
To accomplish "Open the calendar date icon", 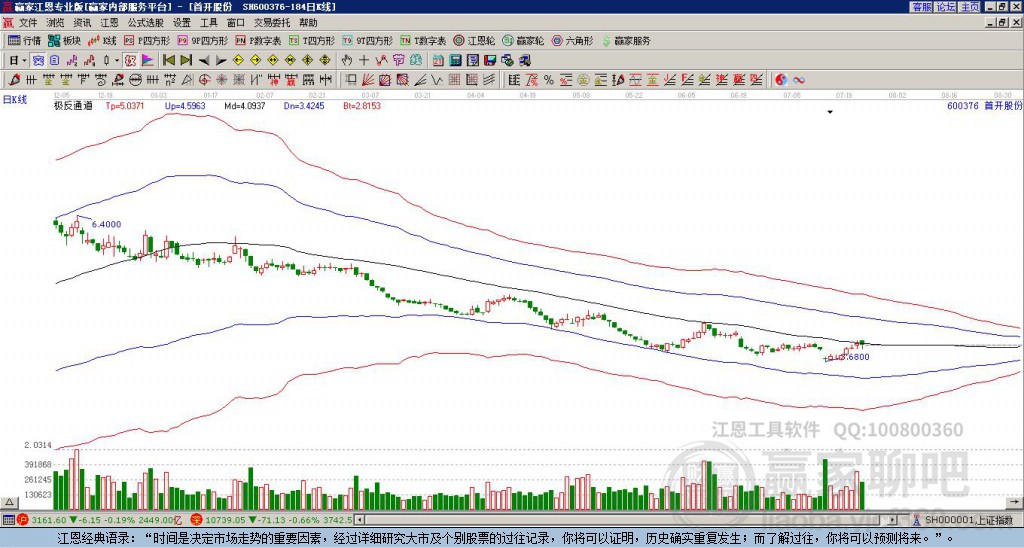I will tap(438, 61).
